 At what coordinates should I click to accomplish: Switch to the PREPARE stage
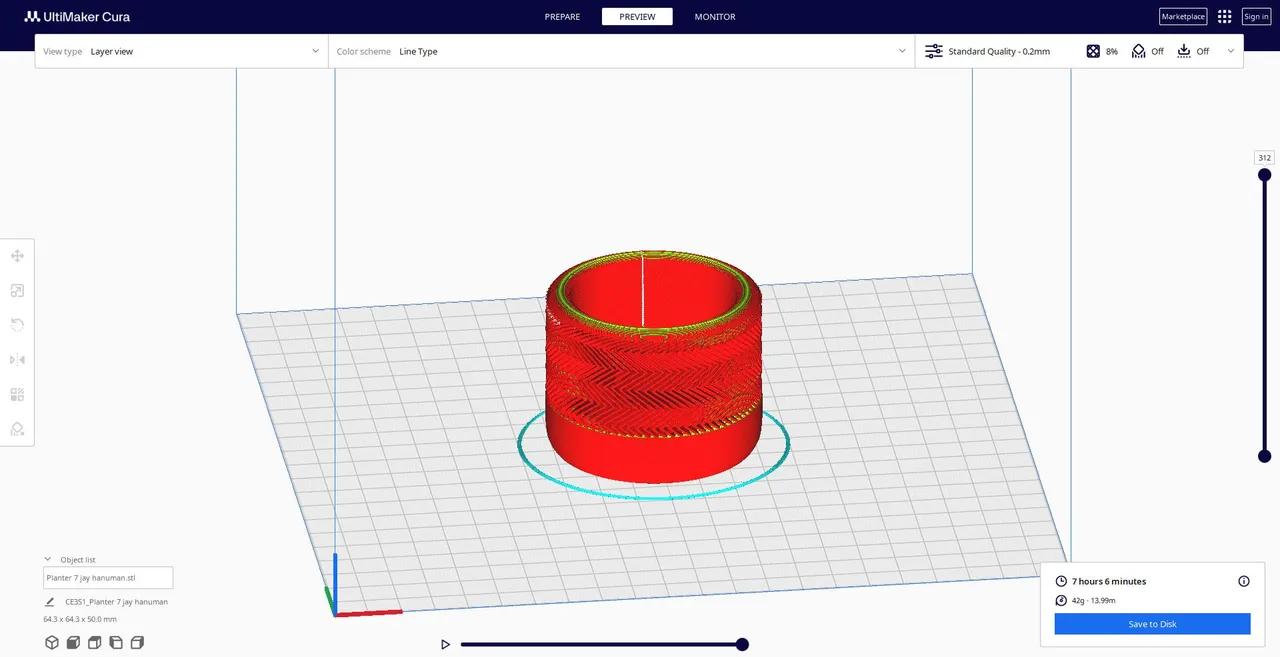click(562, 17)
